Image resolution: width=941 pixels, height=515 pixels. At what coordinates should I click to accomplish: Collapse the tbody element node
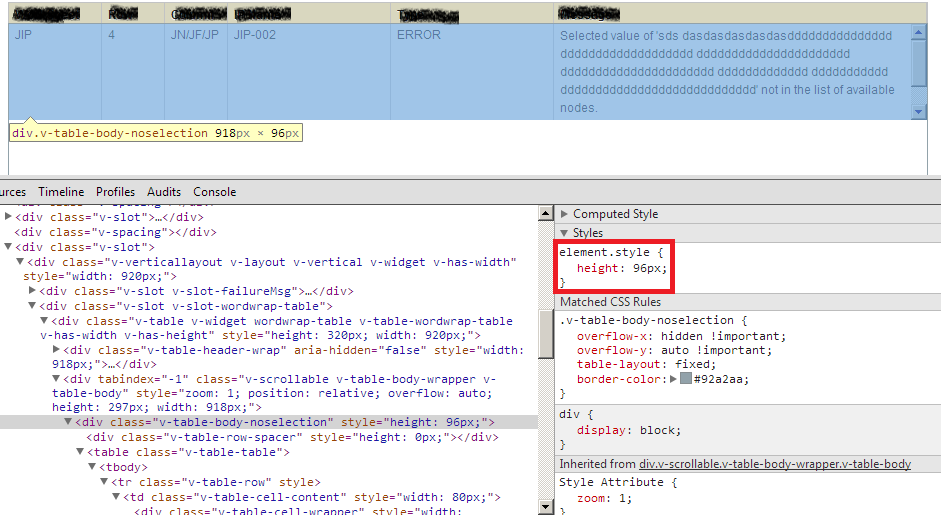tap(92, 467)
